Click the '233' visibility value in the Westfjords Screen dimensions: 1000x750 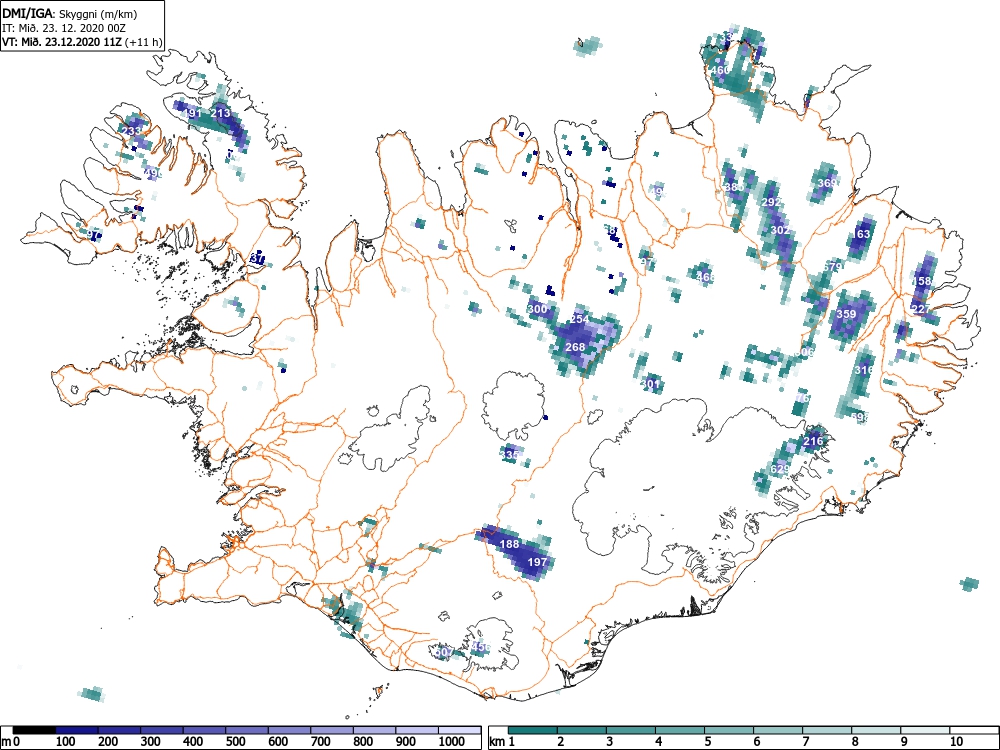click(131, 131)
